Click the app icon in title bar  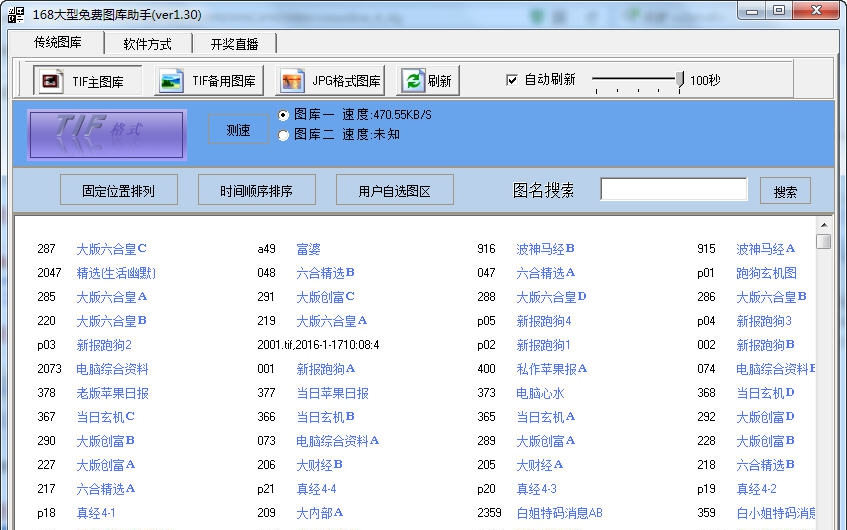pos(16,14)
